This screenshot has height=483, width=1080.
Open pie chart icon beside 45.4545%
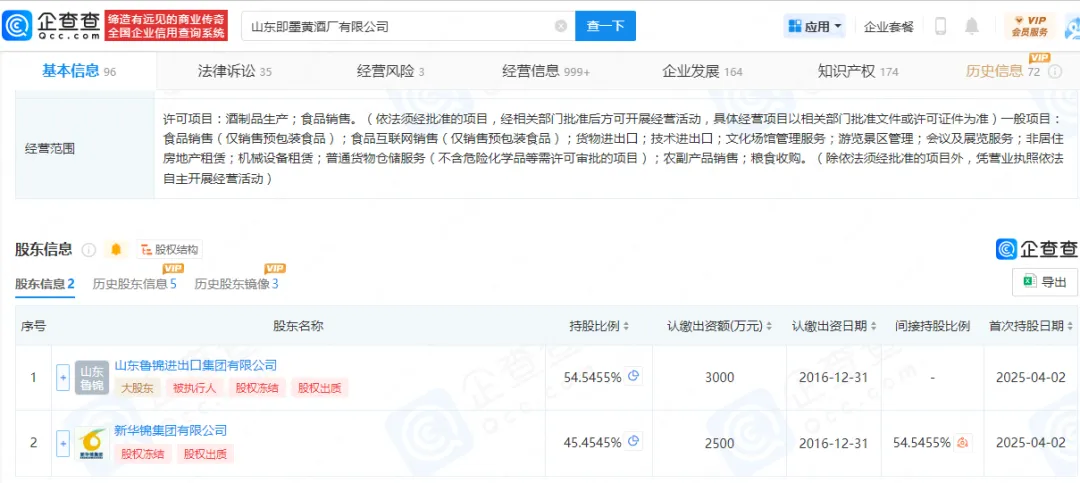635,442
